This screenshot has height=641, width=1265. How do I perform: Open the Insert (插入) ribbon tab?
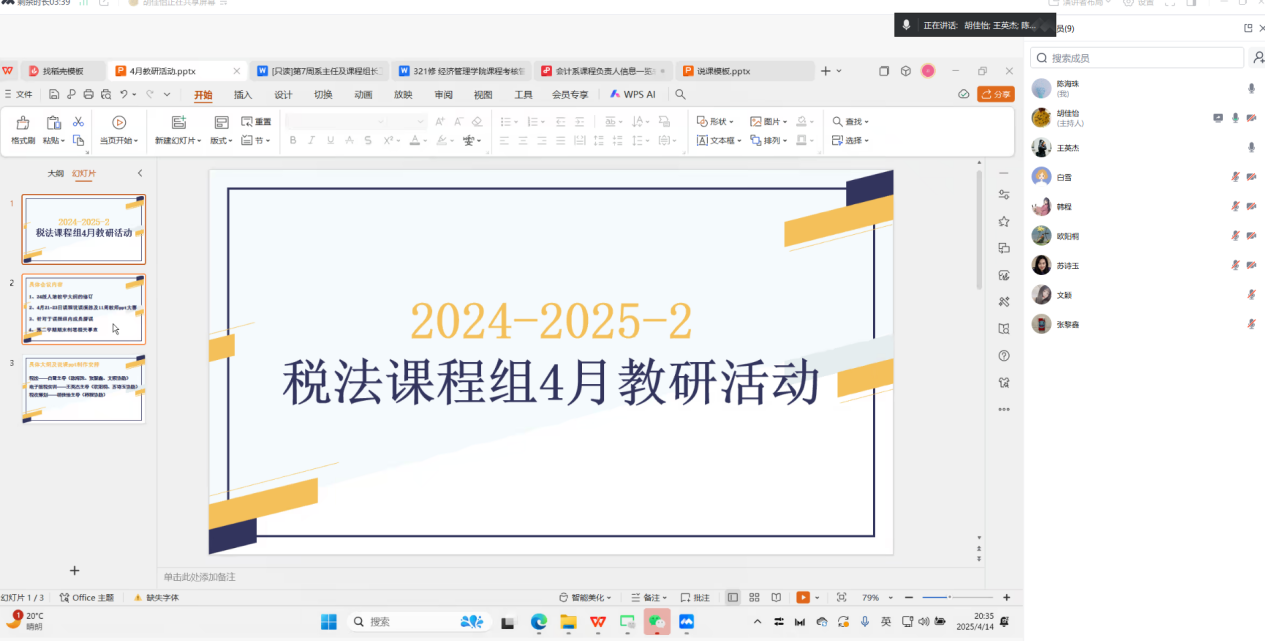(x=243, y=95)
